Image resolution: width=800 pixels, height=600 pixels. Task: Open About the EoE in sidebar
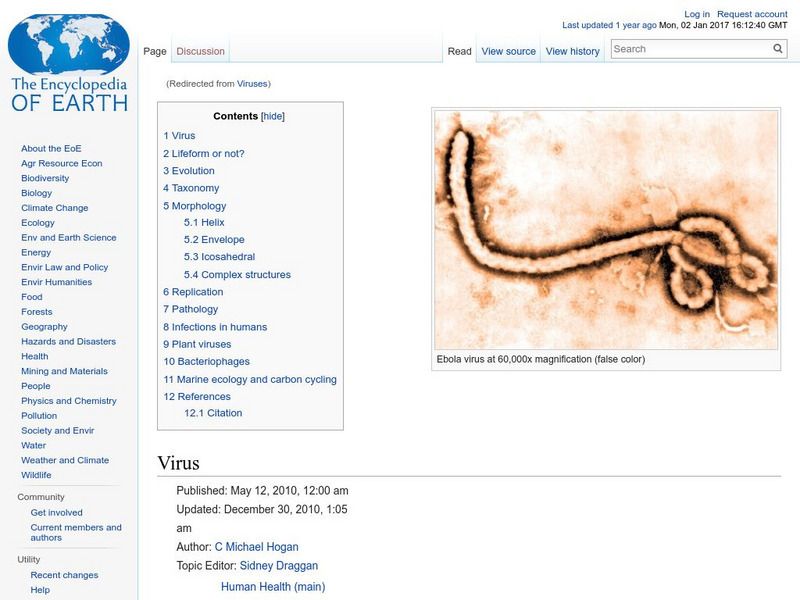pyautogui.click(x=51, y=148)
